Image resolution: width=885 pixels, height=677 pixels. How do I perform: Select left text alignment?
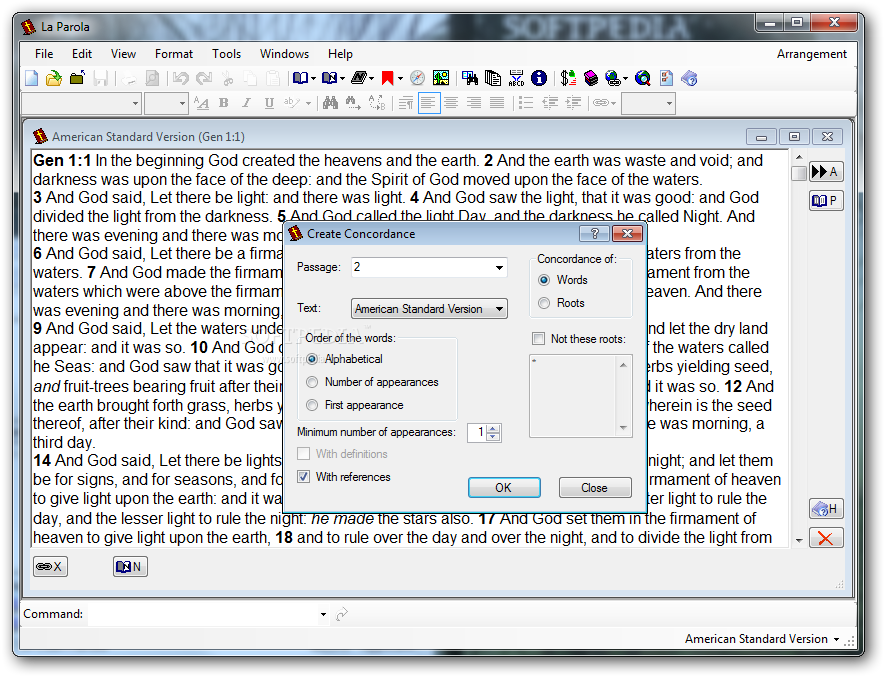pyautogui.click(x=429, y=103)
